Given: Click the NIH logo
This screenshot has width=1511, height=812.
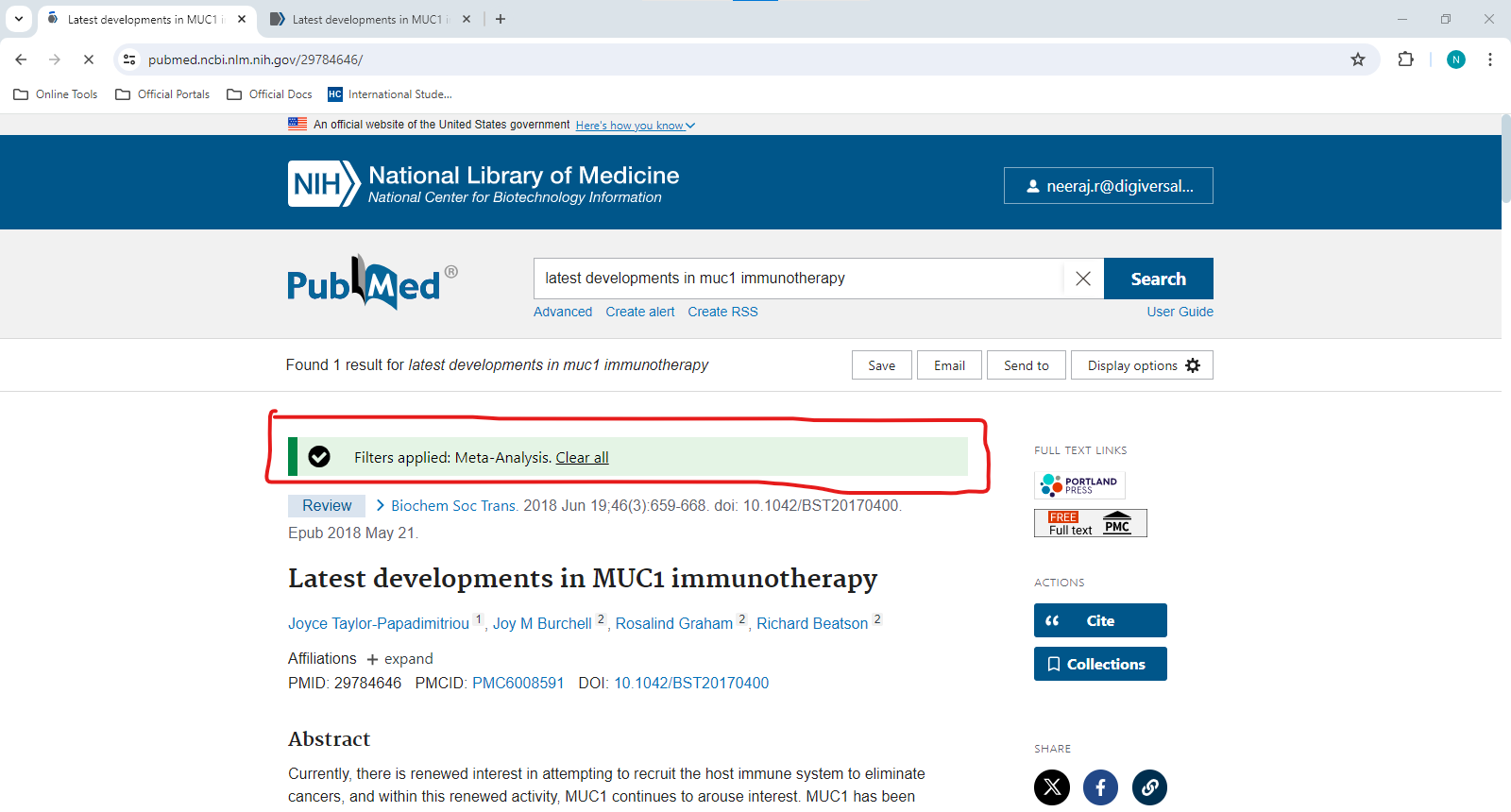Looking at the screenshot, I should [324, 183].
